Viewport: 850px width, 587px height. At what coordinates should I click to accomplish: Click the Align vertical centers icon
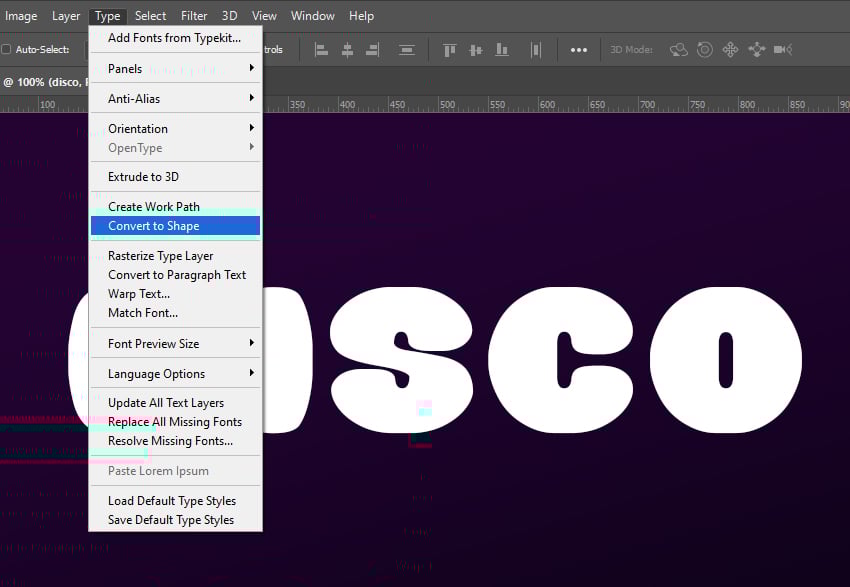[x=476, y=50]
